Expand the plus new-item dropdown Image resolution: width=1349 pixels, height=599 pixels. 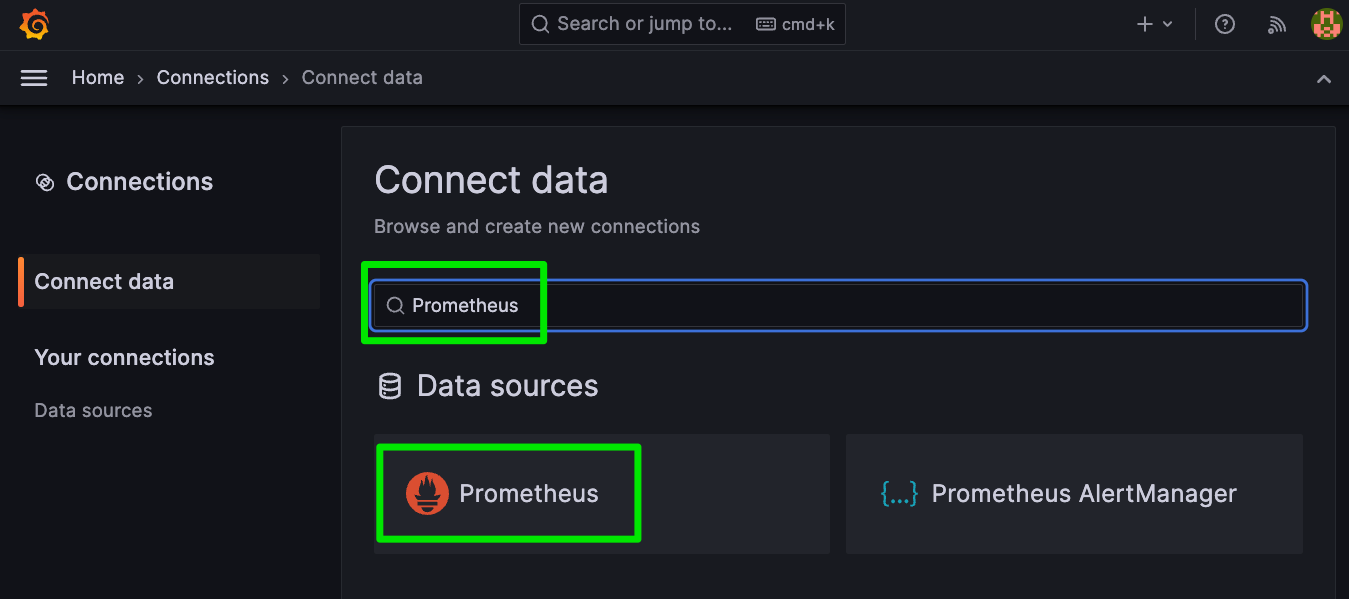point(1155,24)
